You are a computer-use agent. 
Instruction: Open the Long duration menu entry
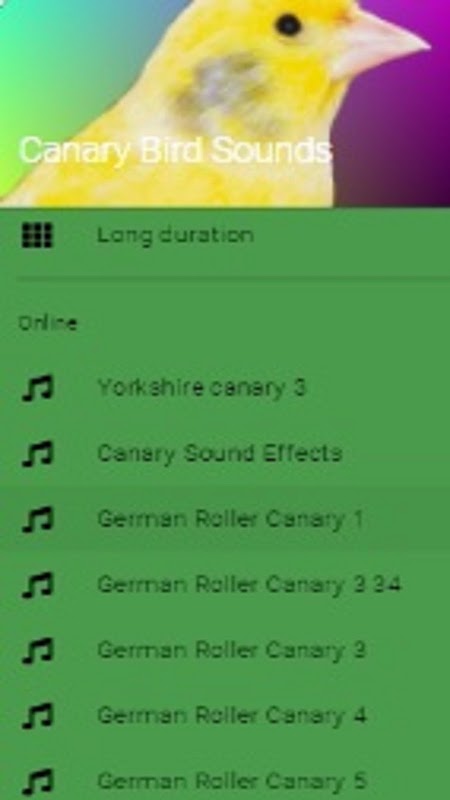[x=225, y=236]
